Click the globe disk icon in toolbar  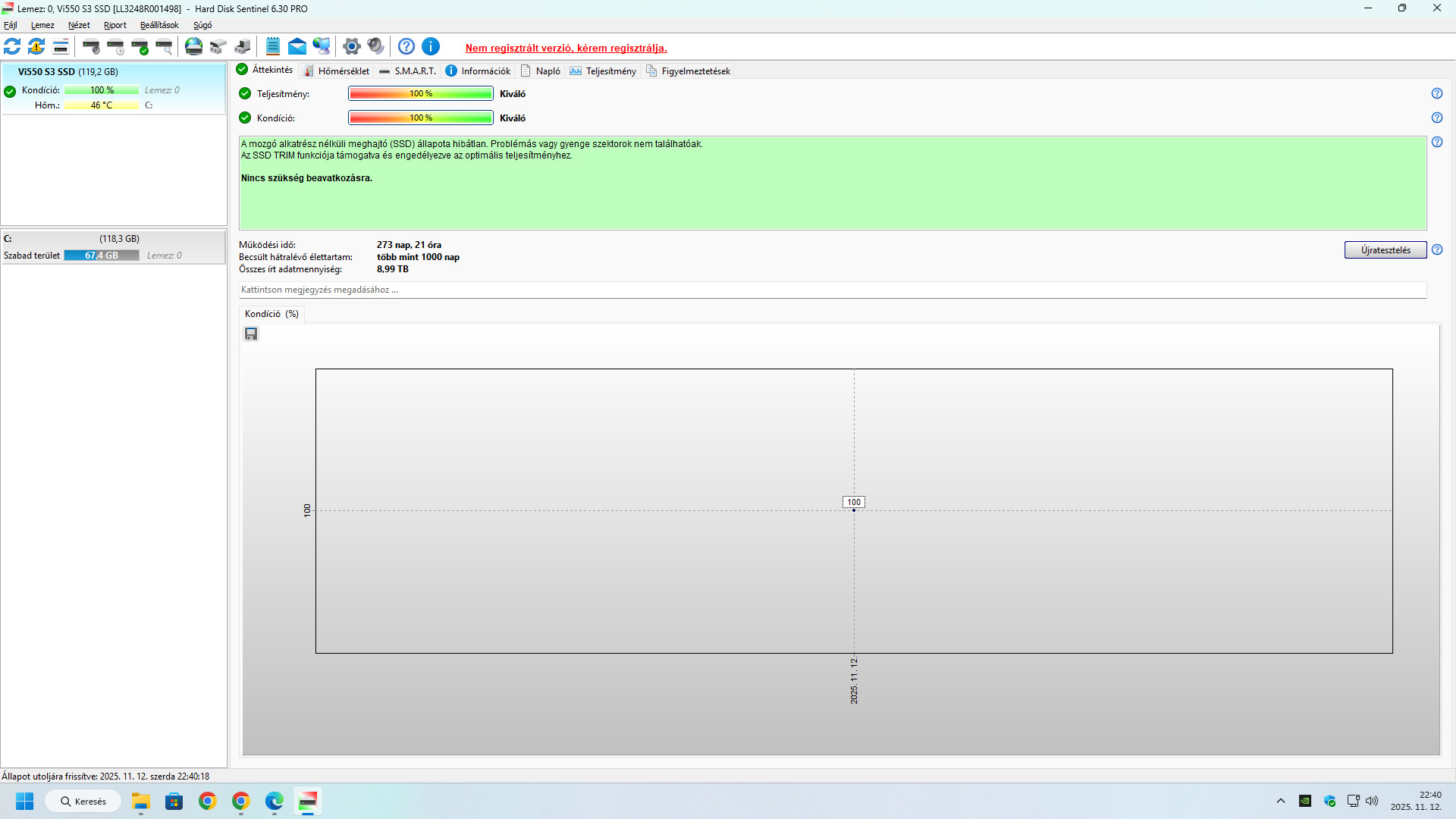[194, 47]
